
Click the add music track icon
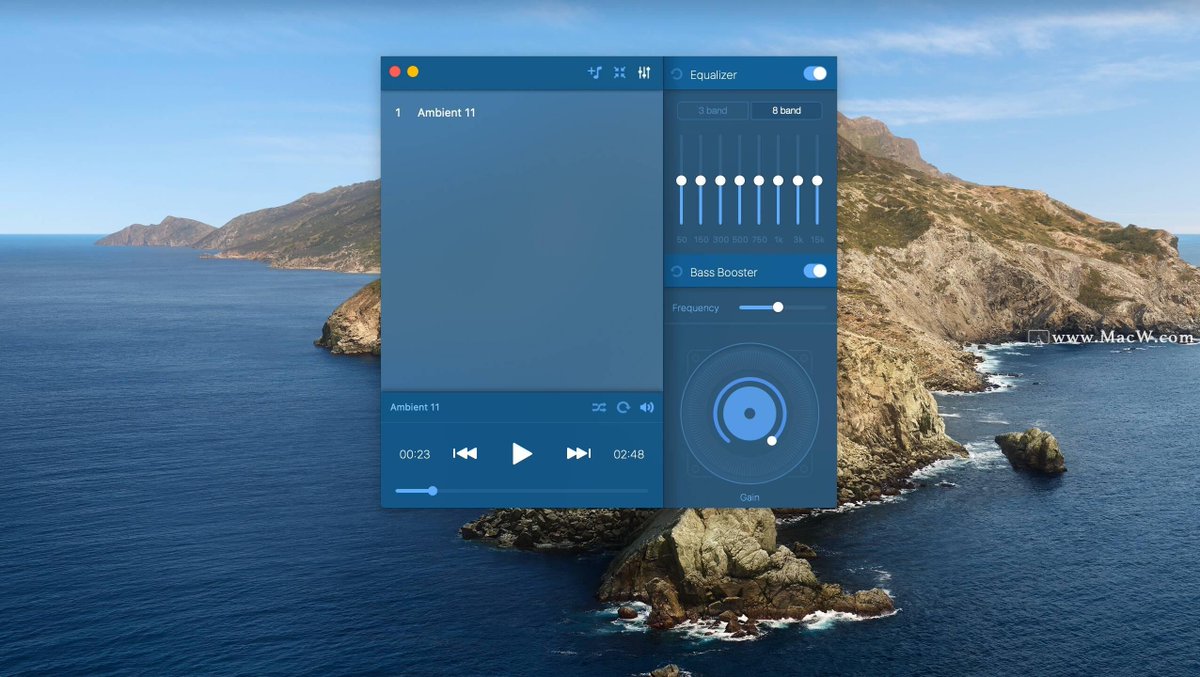[x=594, y=72]
